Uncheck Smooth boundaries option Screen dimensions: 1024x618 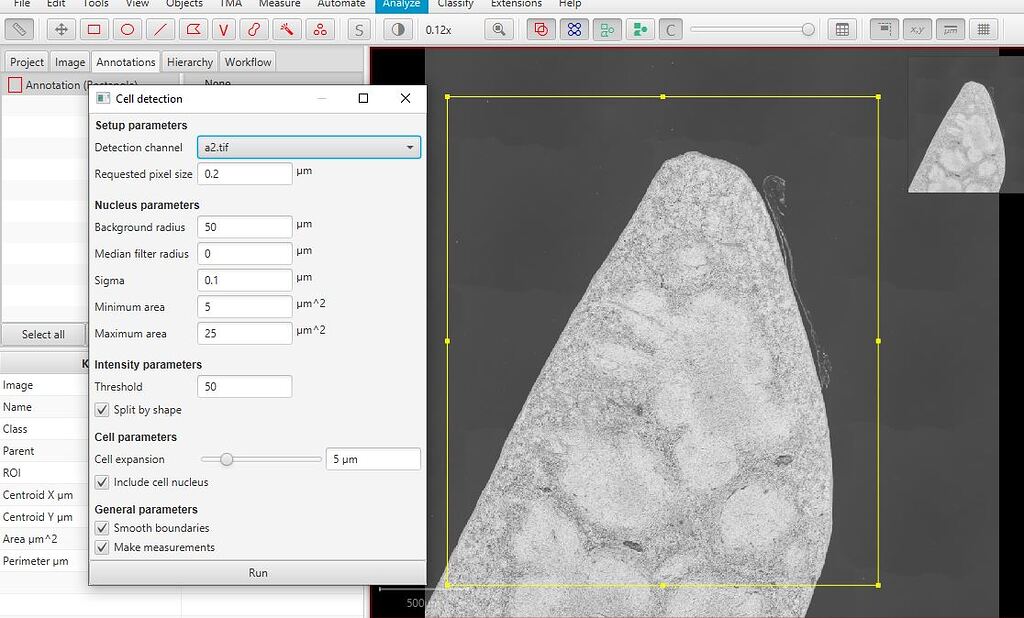coord(101,528)
